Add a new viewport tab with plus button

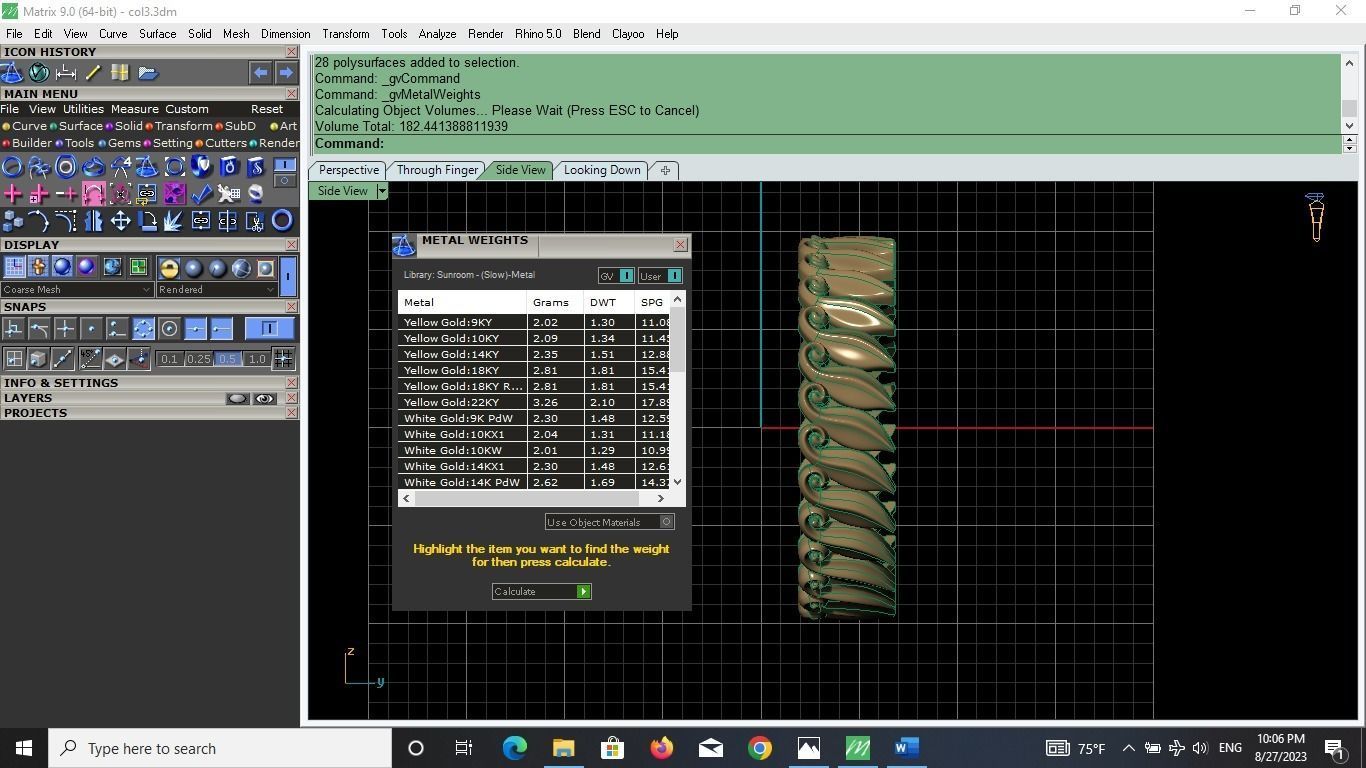pos(665,170)
